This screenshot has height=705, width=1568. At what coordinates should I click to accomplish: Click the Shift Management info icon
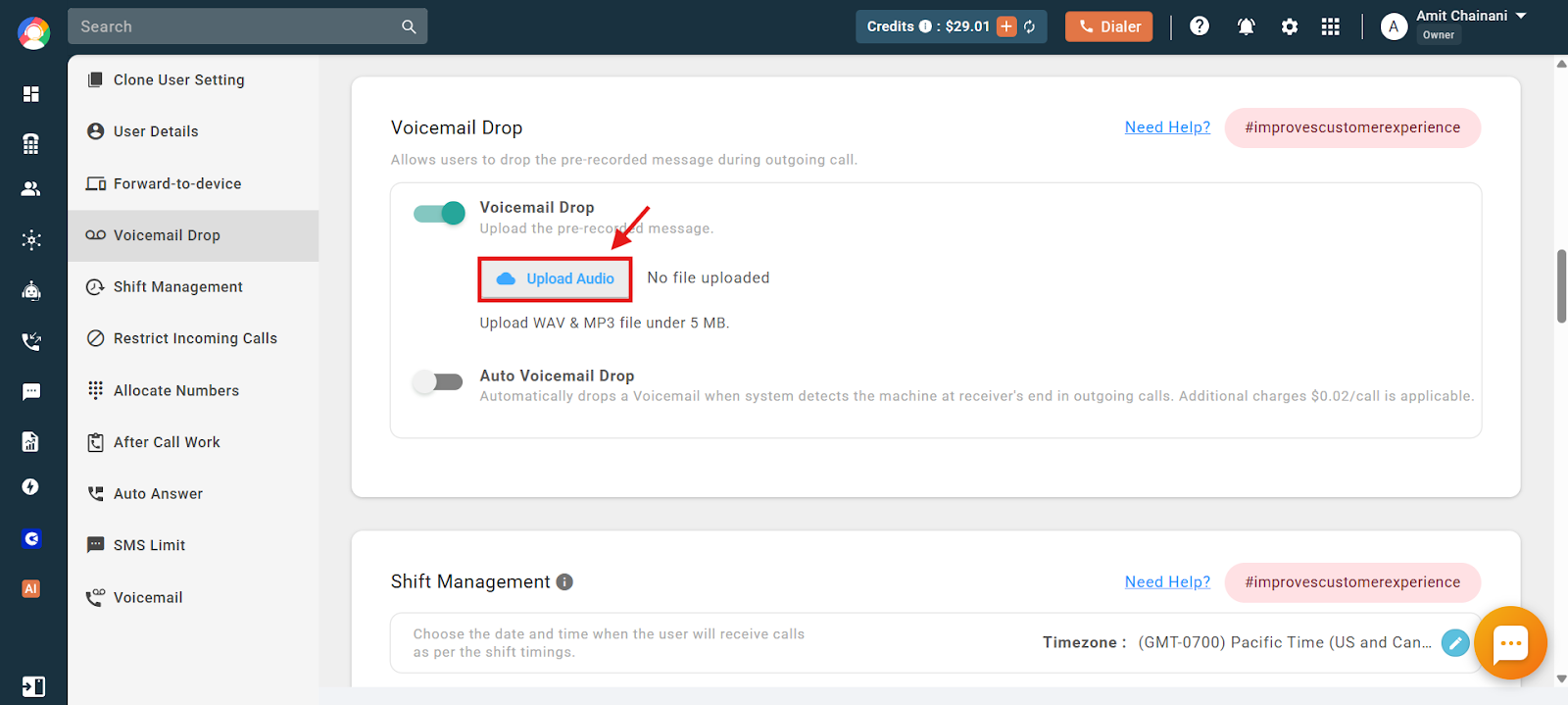coord(564,581)
